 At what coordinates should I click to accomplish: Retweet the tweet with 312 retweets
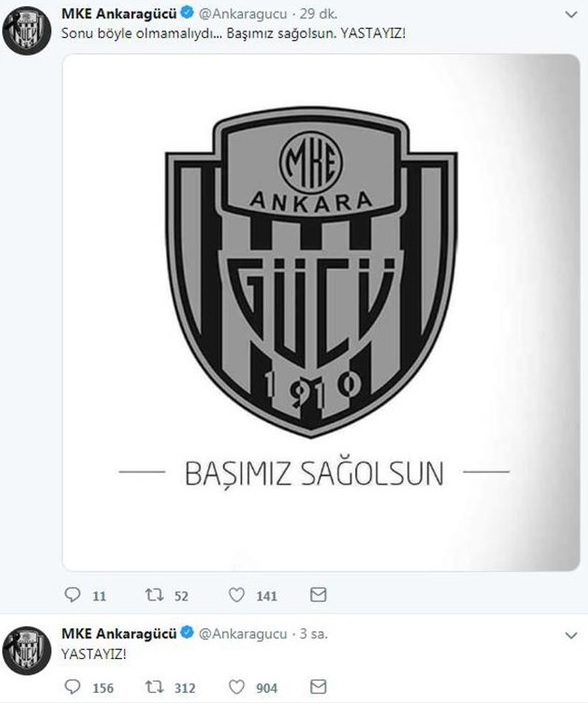click(x=154, y=687)
